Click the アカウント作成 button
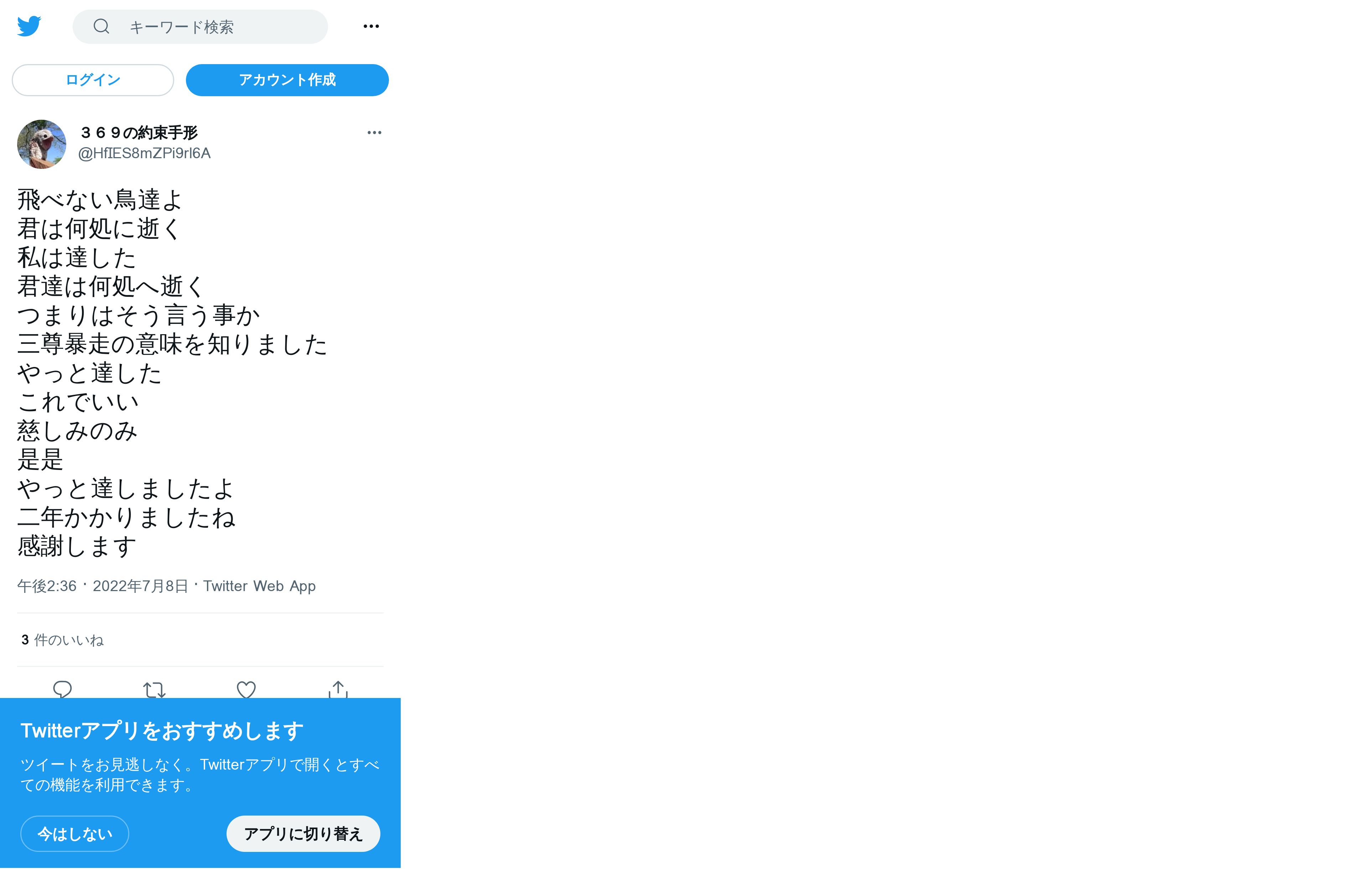Viewport: 1372px width, 869px height. [x=287, y=80]
